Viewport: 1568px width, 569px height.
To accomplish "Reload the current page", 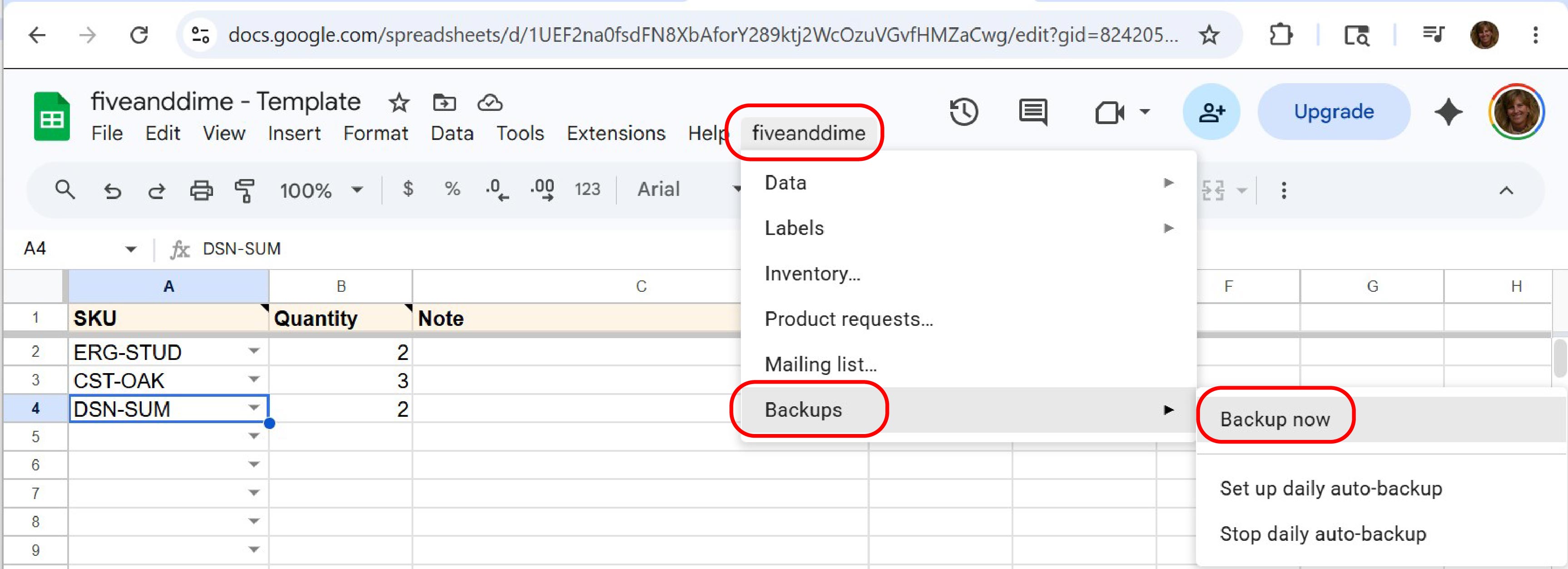I will tap(139, 35).
